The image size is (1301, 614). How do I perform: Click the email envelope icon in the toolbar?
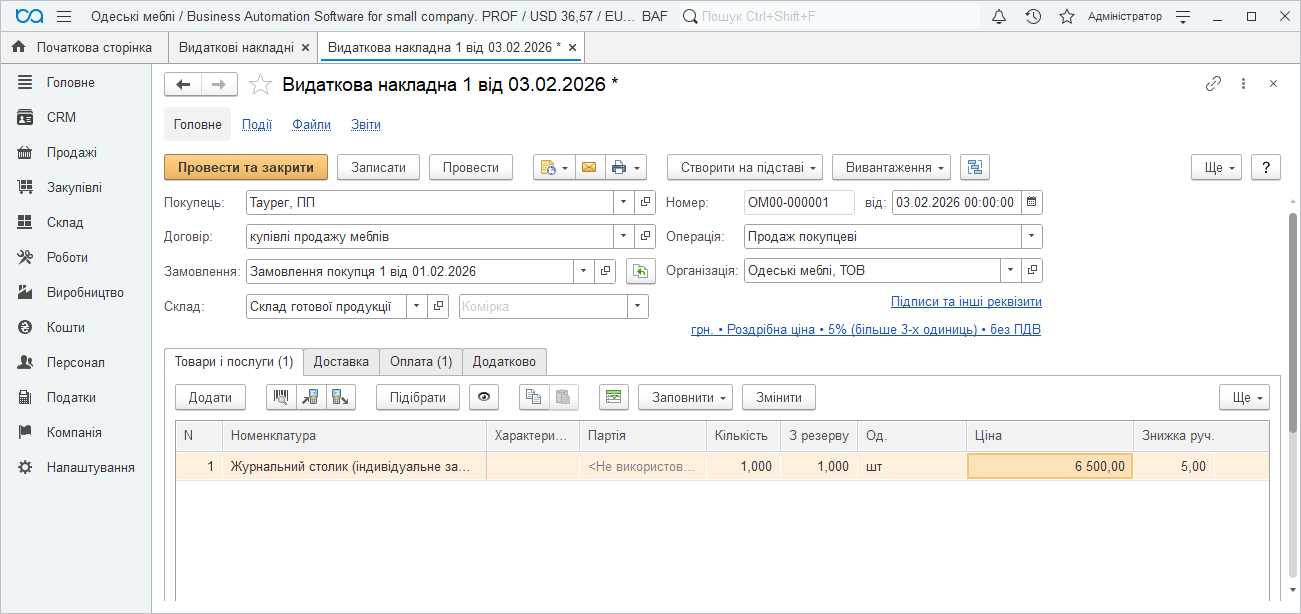589,168
